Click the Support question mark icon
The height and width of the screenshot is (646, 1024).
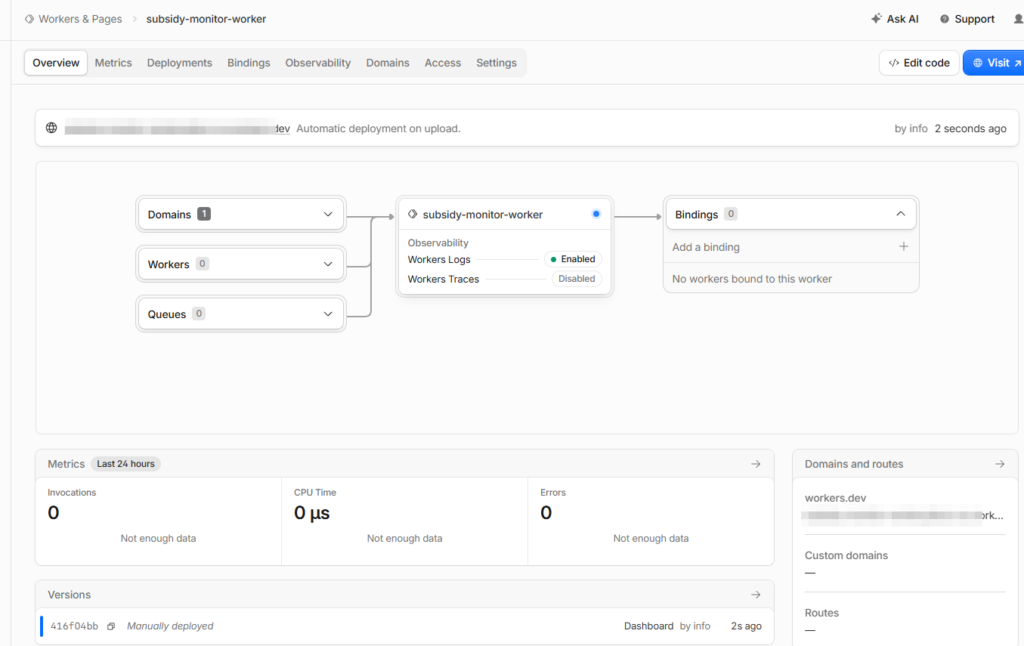944,19
